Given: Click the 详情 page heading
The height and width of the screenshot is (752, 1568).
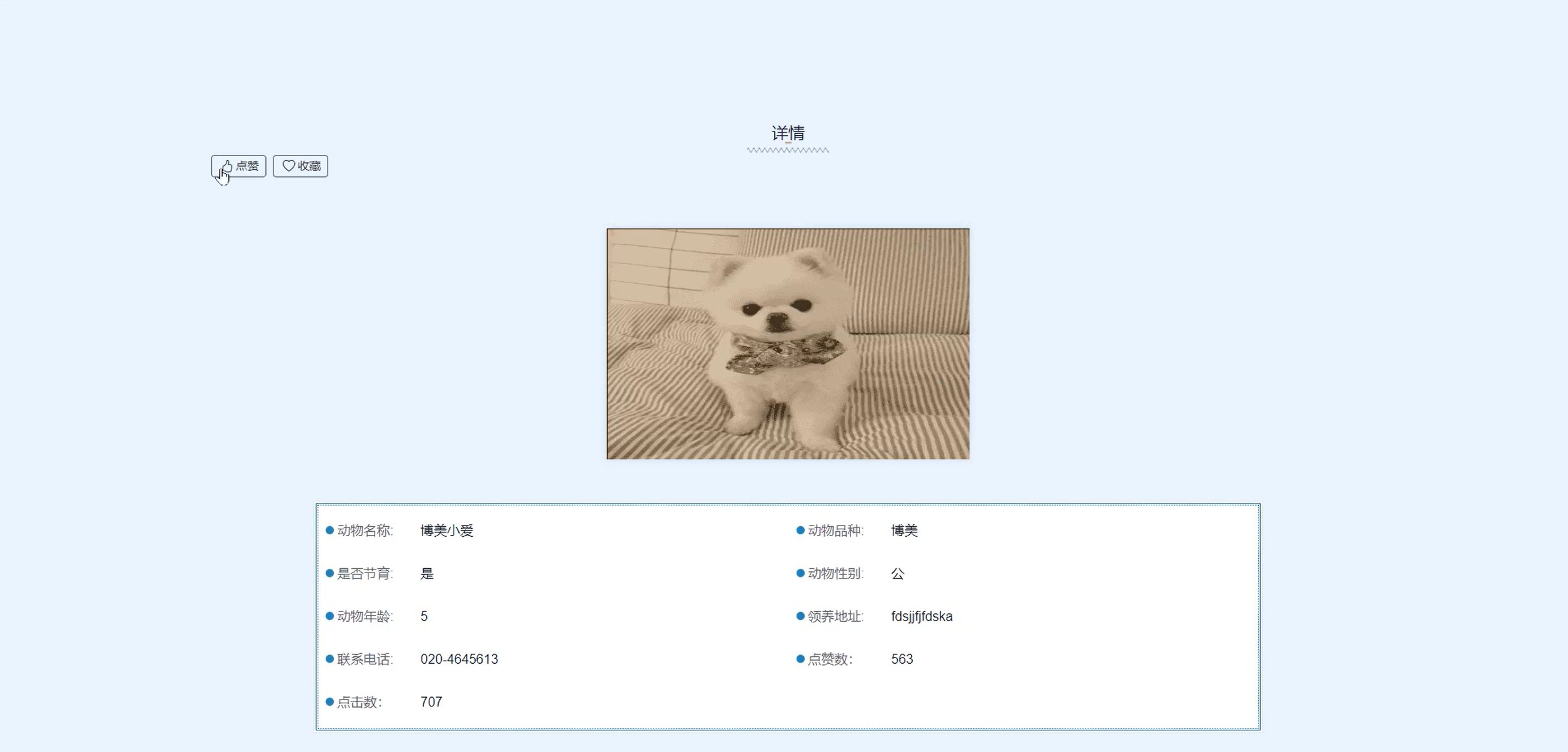Looking at the screenshot, I should (787, 133).
